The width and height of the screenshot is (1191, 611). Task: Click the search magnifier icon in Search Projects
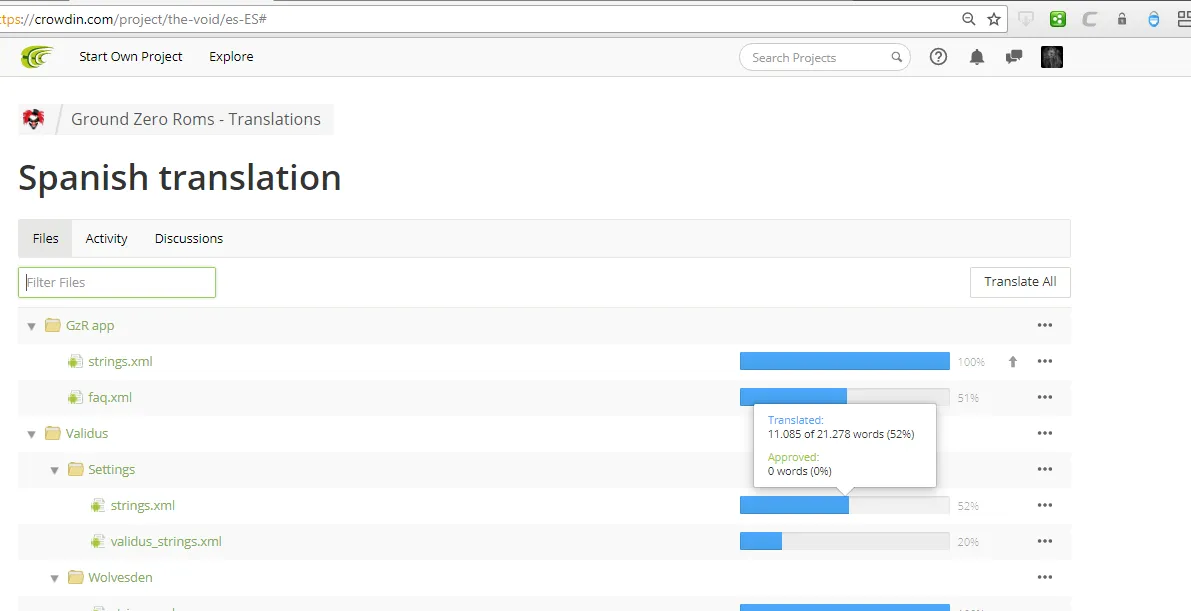pos(896,57)
